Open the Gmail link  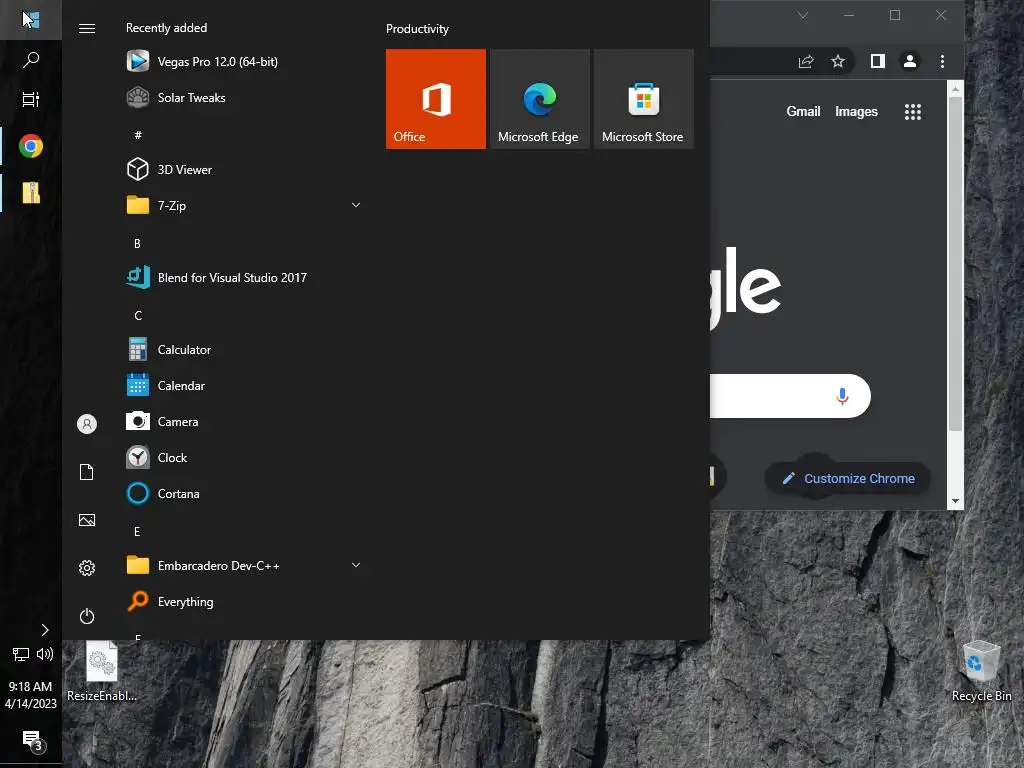(x=803, y=112)
